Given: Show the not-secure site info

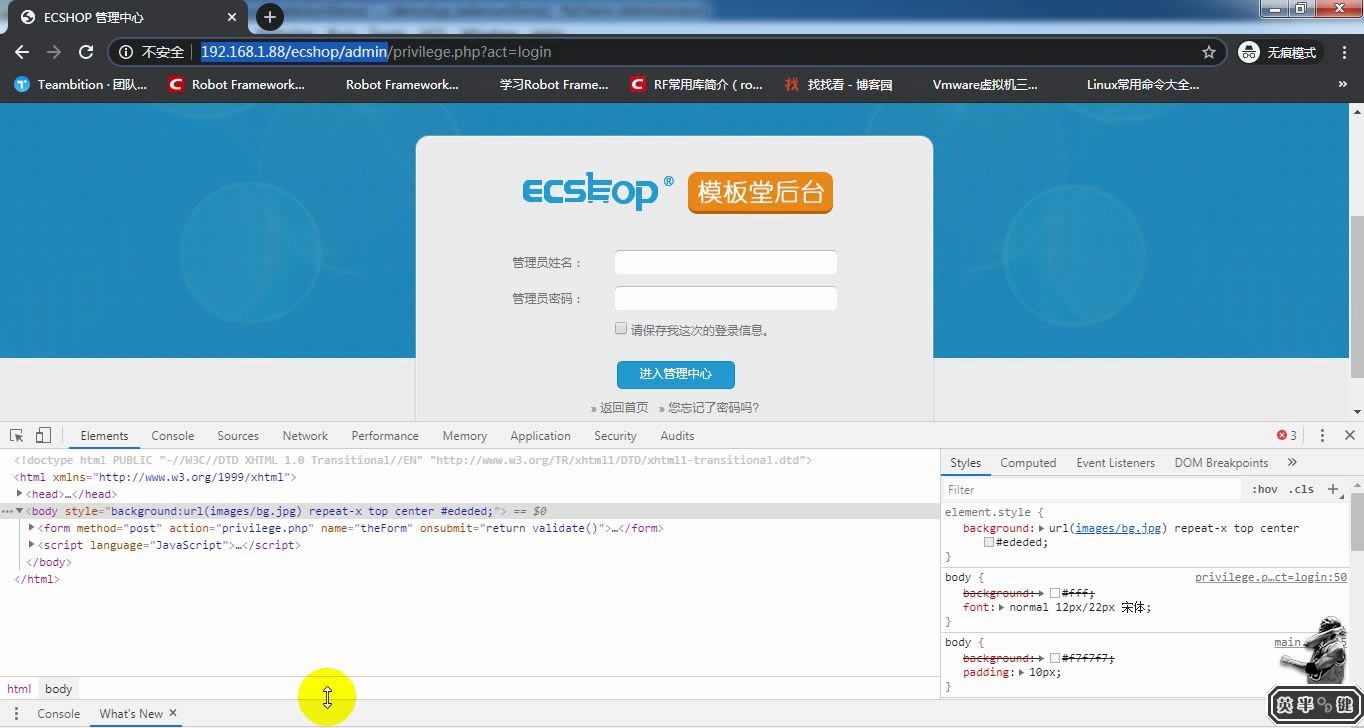Looking at the screenshot, I should [x=152, y=52].
